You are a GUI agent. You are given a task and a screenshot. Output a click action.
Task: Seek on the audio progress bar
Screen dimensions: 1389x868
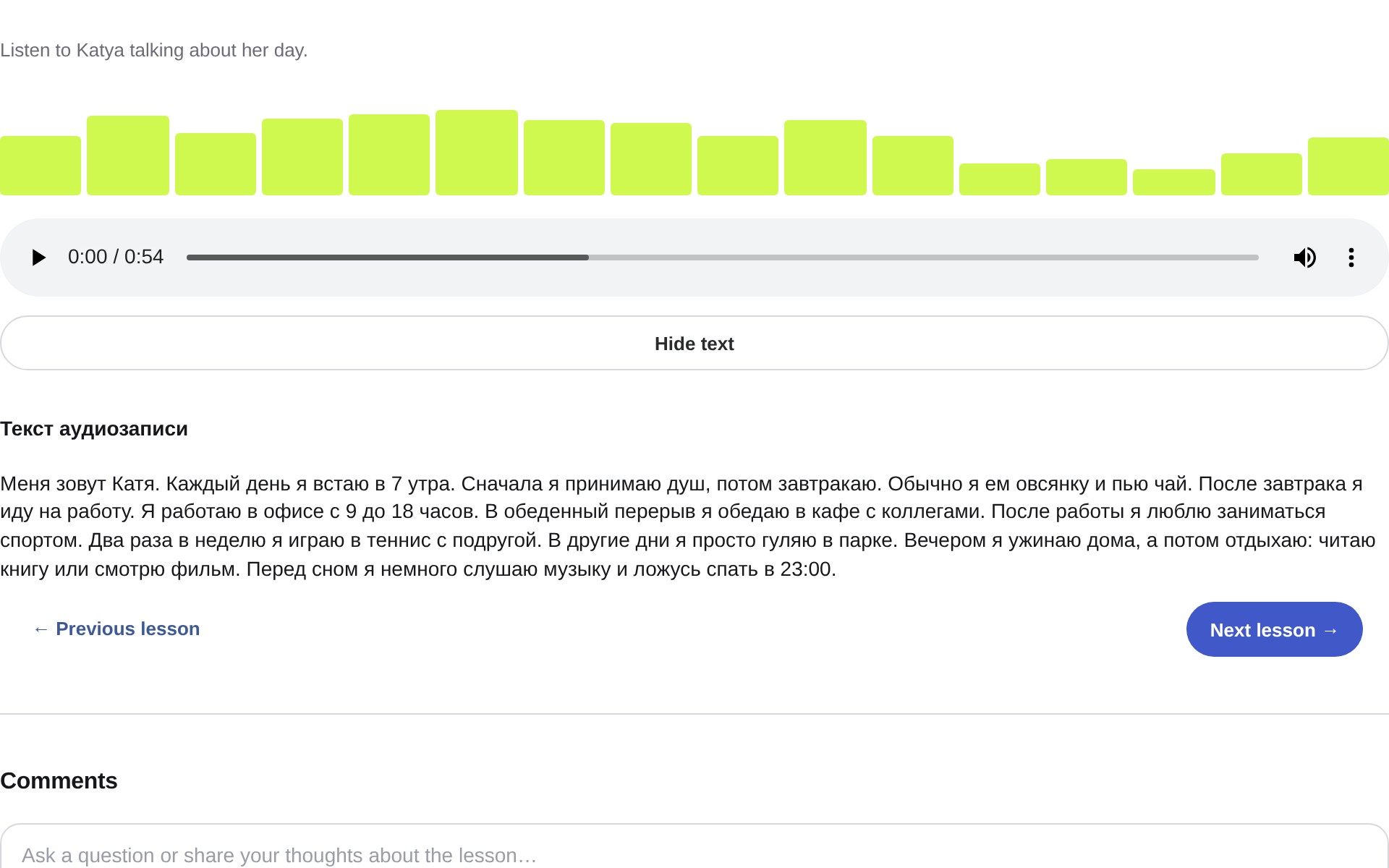(x=722, y=258)
